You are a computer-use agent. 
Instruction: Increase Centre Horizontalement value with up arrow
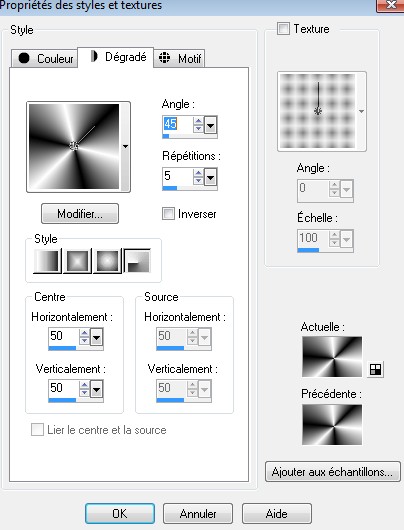84,333
